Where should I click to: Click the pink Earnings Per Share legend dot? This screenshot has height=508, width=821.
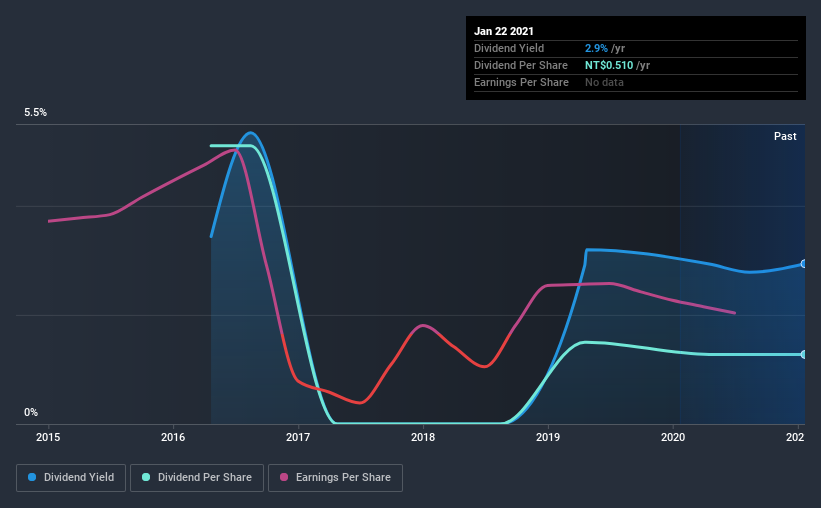pyautogui.click(x=284, y=477)
